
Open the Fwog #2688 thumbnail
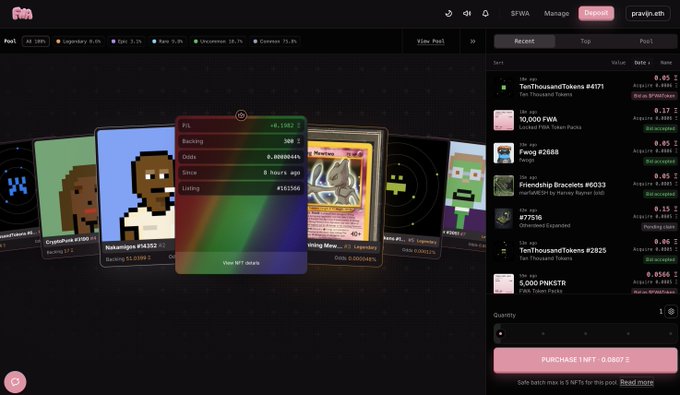click(x=503, y=153)
